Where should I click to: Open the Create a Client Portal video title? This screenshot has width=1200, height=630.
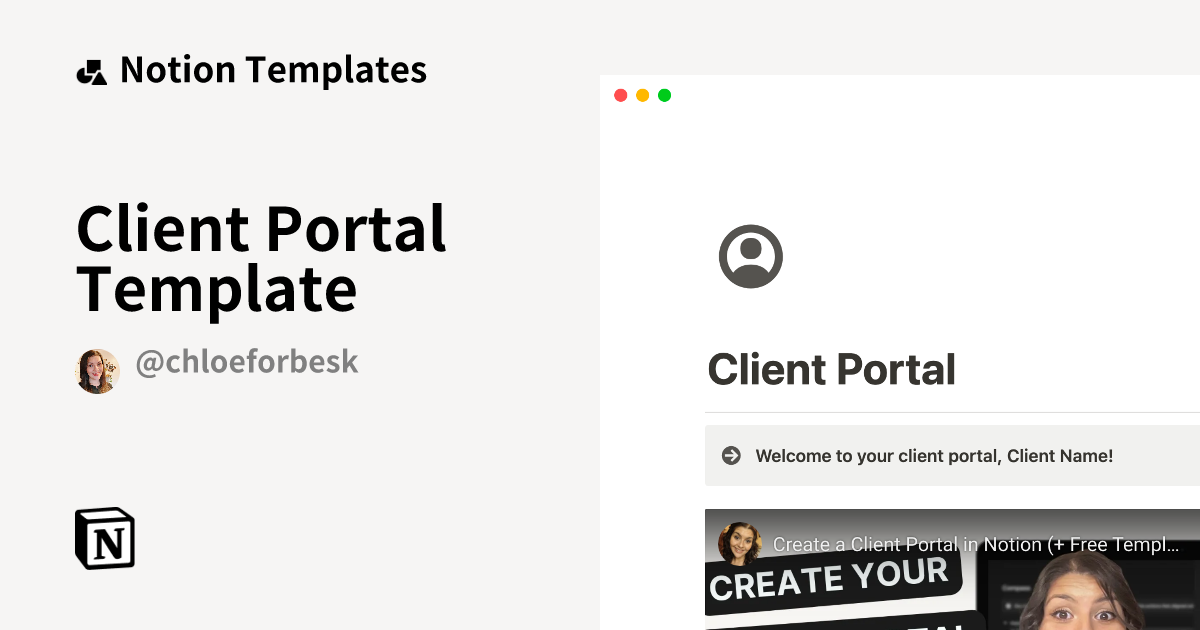tap(976, 545)
